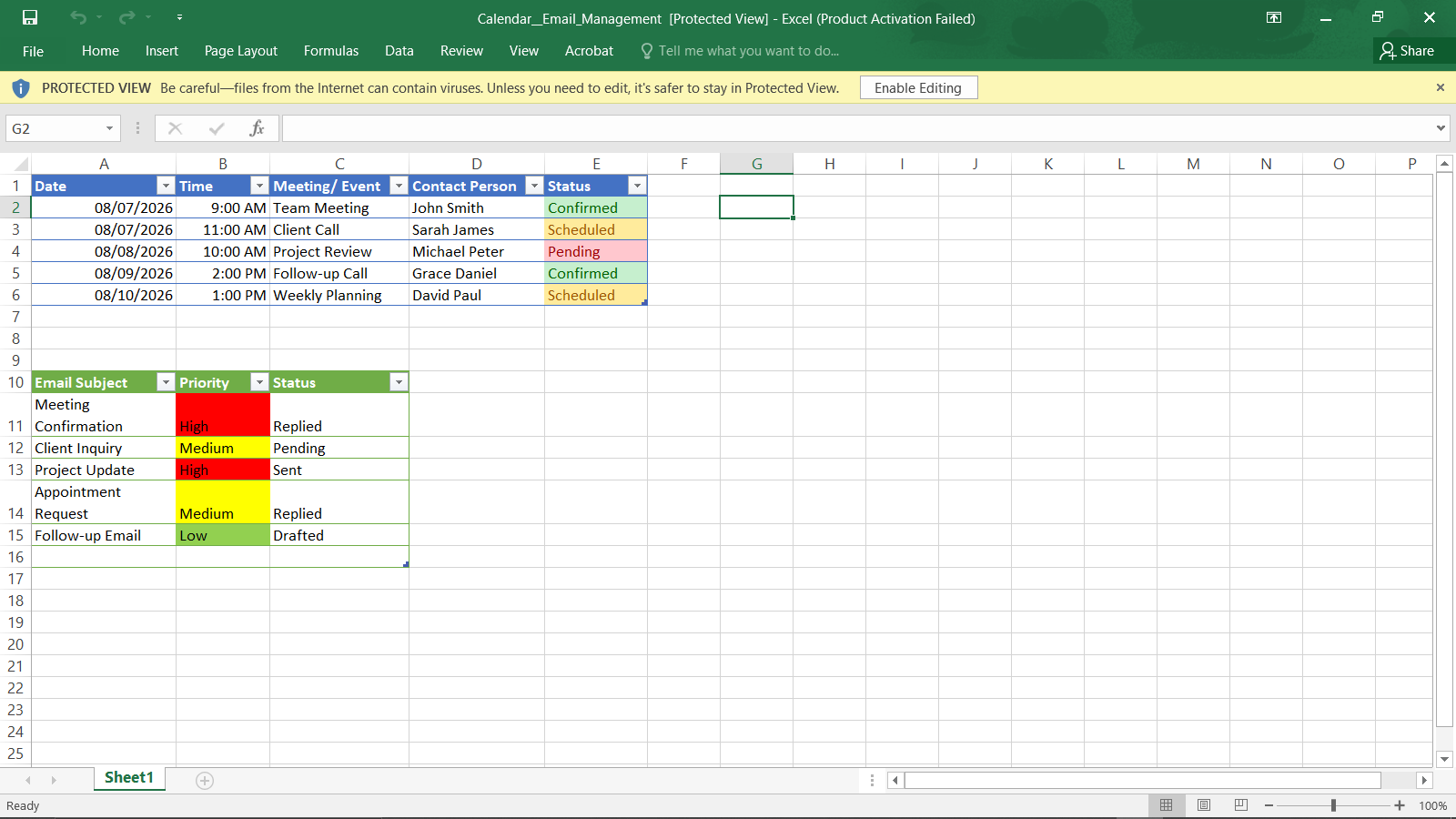Select column G header
The width and height of the screenshot is (1456, 819).
pos(756,164)
